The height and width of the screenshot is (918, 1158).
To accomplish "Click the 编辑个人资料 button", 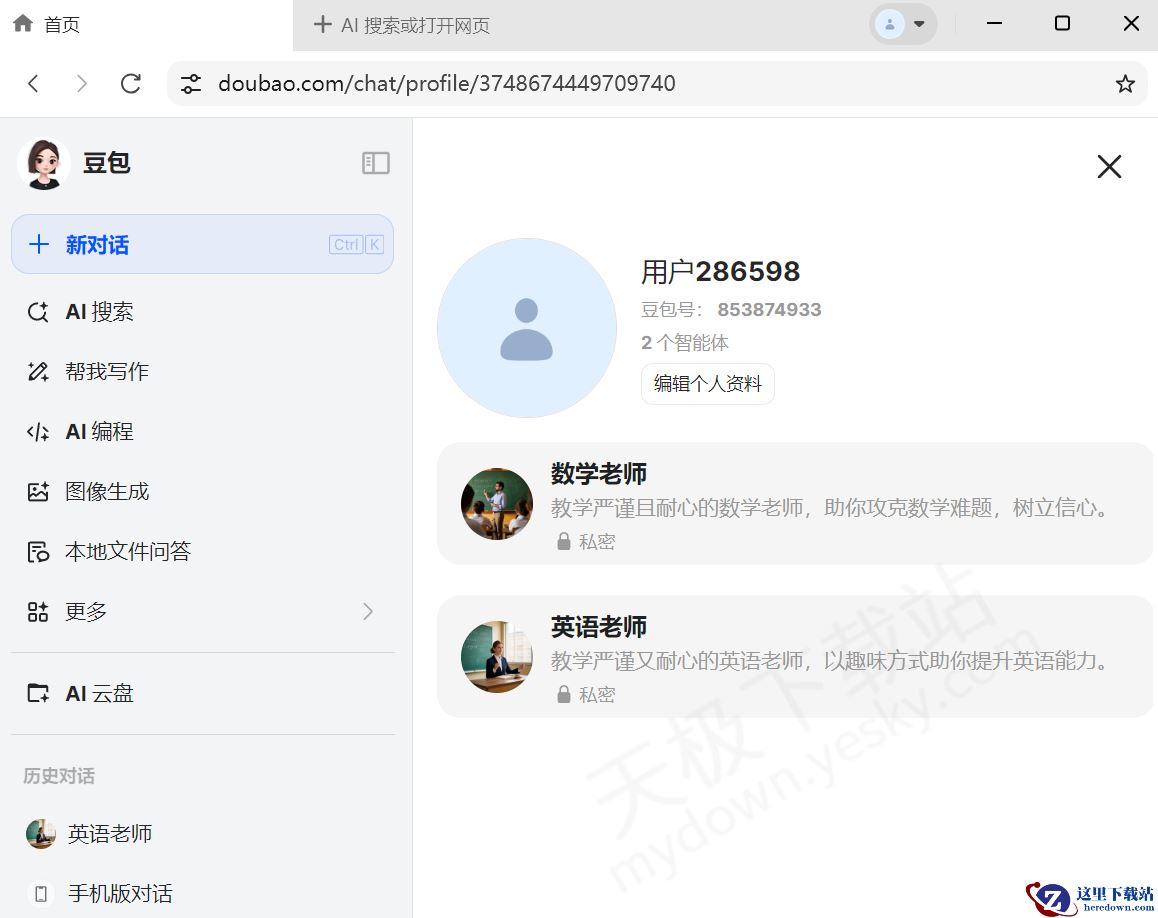I will click(708, 384).
